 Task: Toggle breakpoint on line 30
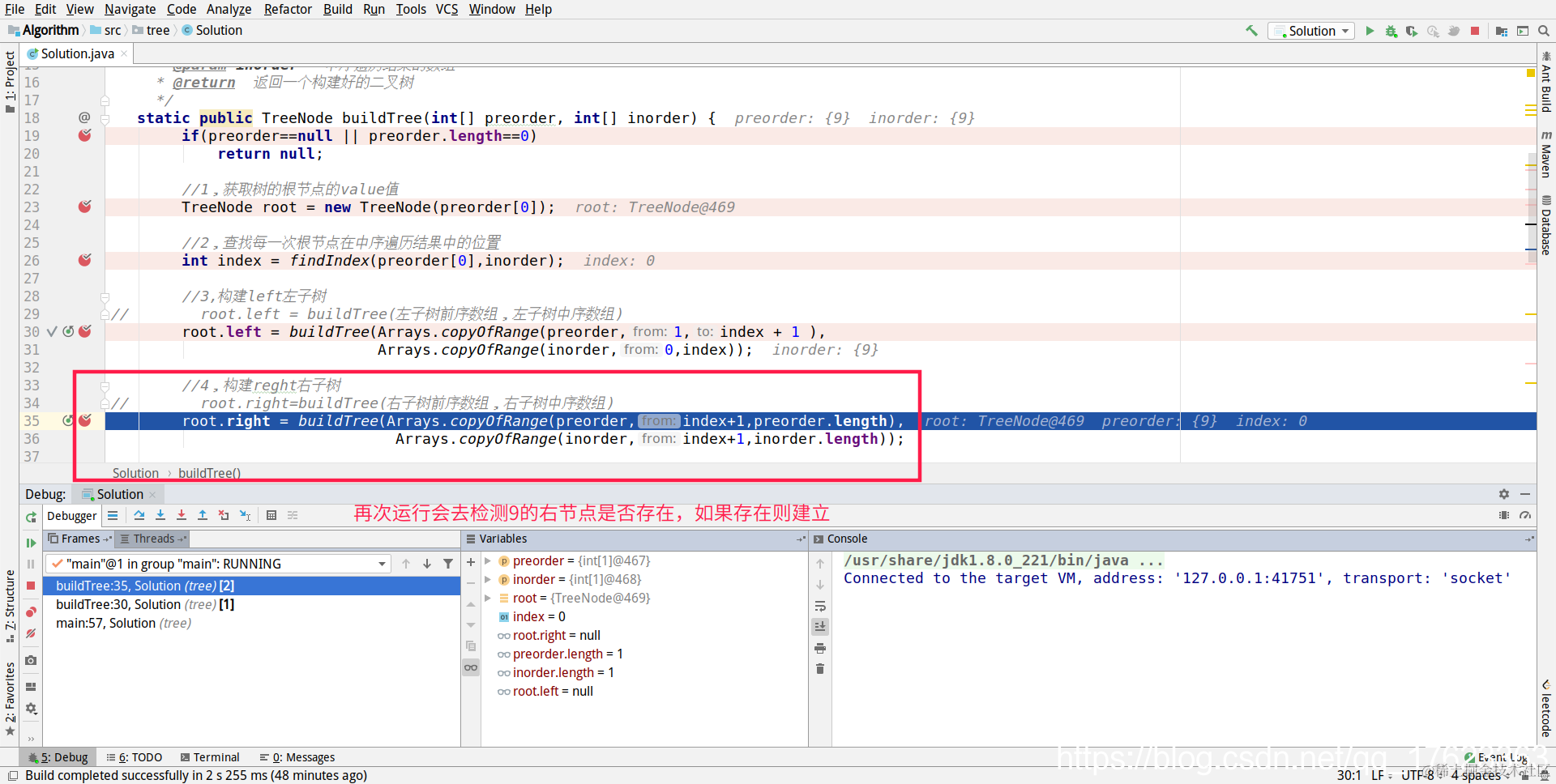coord(85,331)
